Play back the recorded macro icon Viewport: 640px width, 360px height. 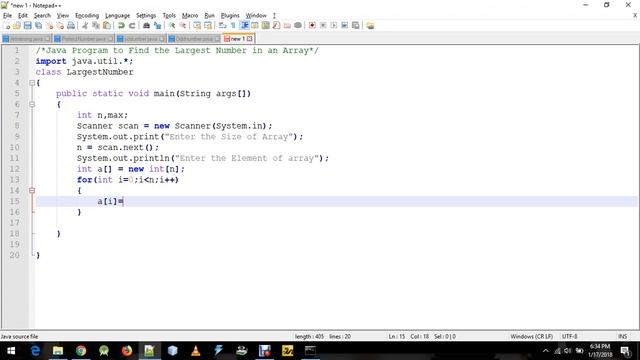[x=333, y=26]
